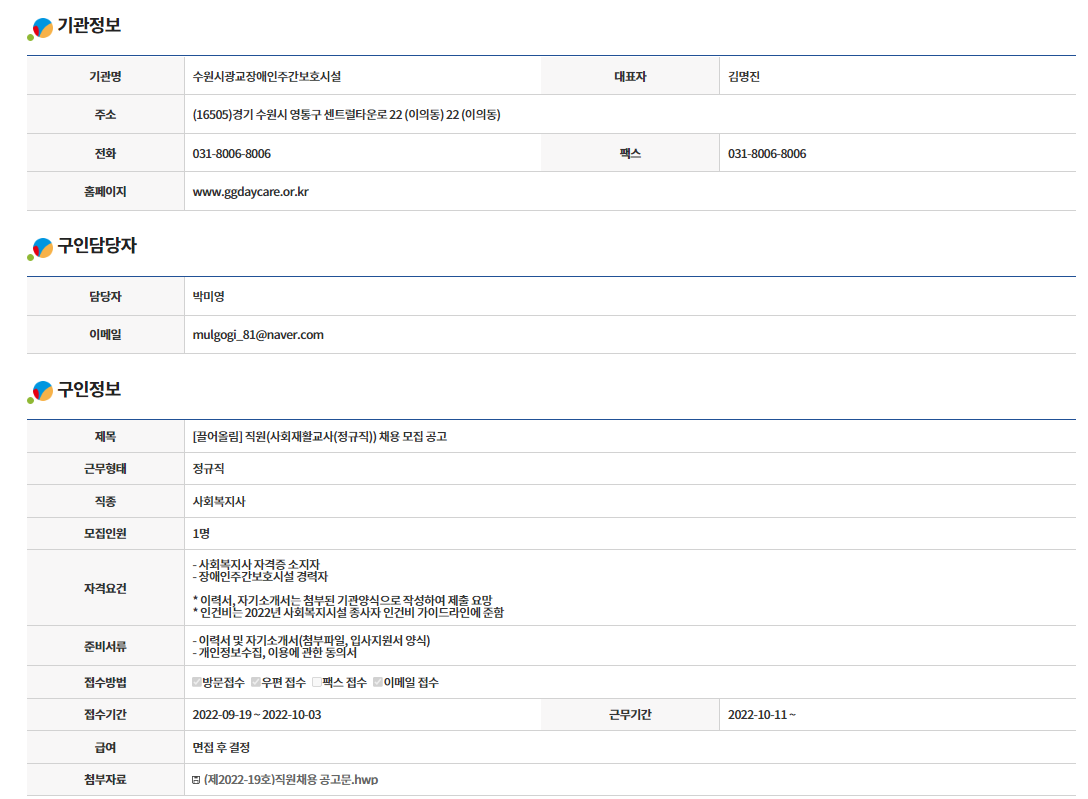Viewport: 1088px width, 799px height.
Task: Click recruitment count 1명
Action: 201,533
